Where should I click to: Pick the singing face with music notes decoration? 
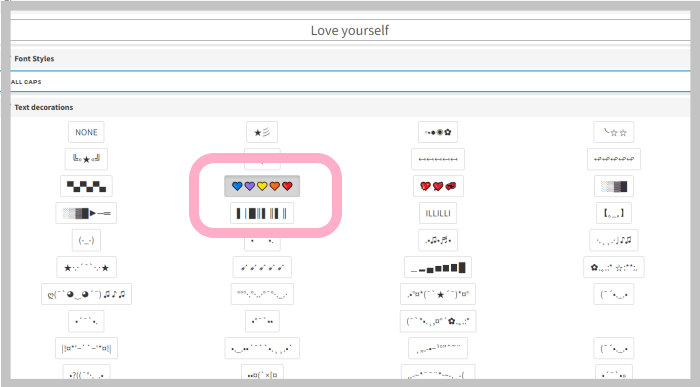point(86,294)
